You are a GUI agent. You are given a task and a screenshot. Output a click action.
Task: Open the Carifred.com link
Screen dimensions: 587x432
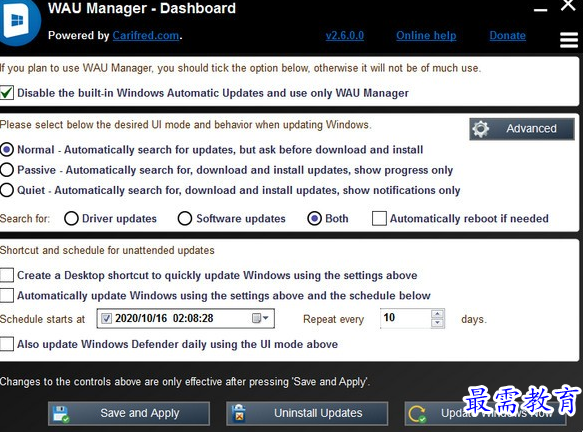point(146,36)
